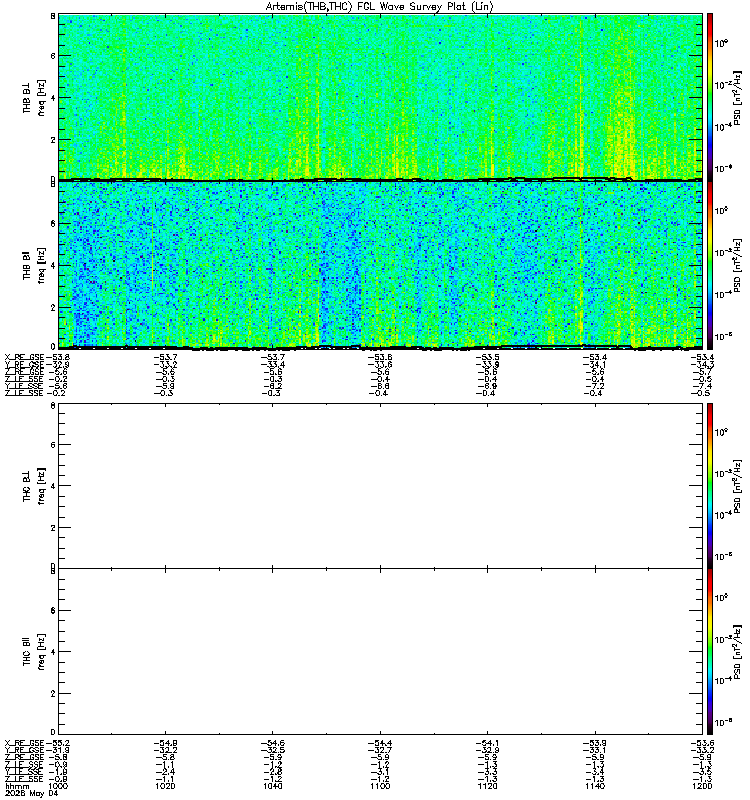Click the PSD color bar beside THC B⊥ panel
The height and width of the screenshot is (800, 750).
click(710, 486)
